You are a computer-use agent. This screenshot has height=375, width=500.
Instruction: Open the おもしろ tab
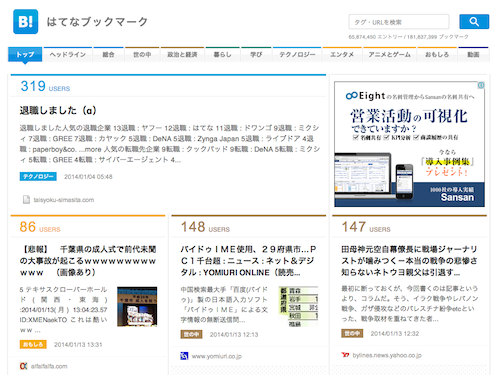(x=437, y=55)
